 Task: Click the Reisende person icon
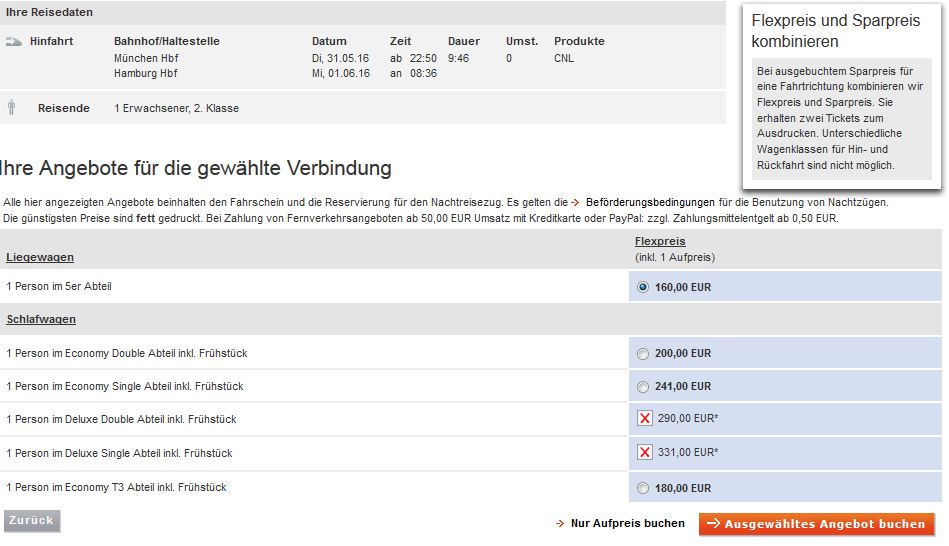pyautogui.click(x=12, y=107)
